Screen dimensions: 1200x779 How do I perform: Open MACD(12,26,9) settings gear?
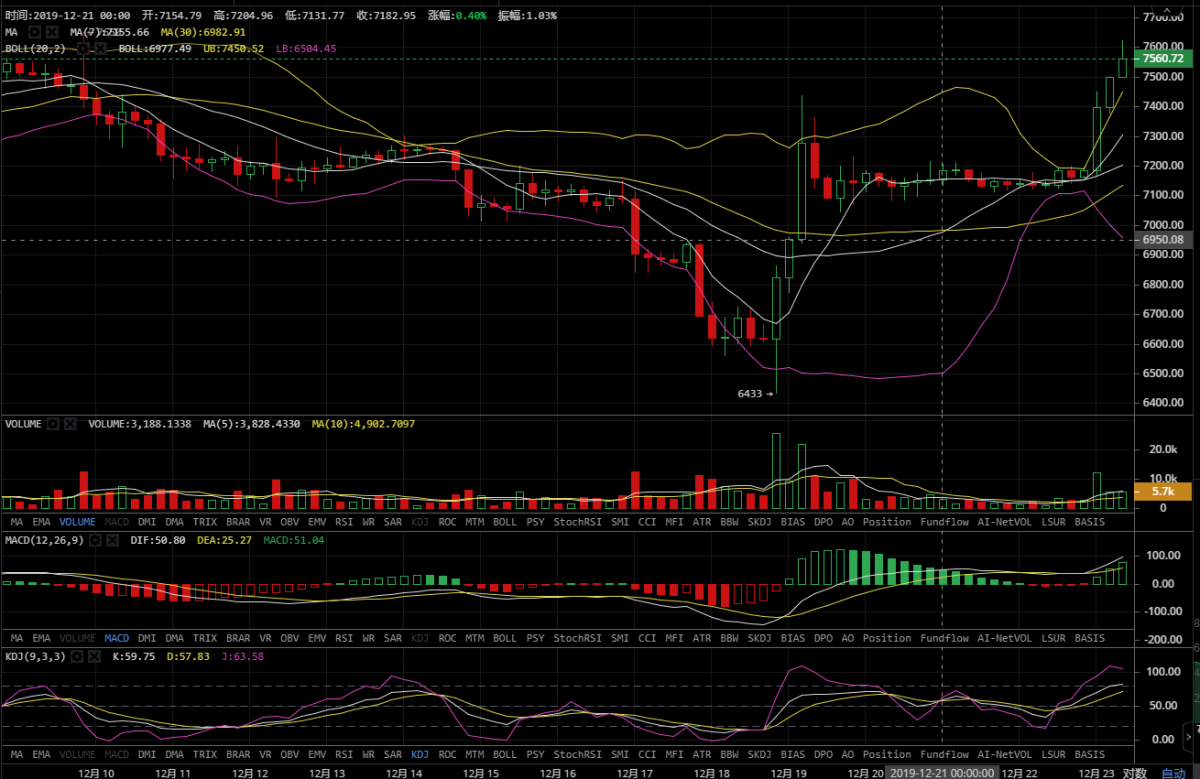pyautogui.click(x=95, y=540)
